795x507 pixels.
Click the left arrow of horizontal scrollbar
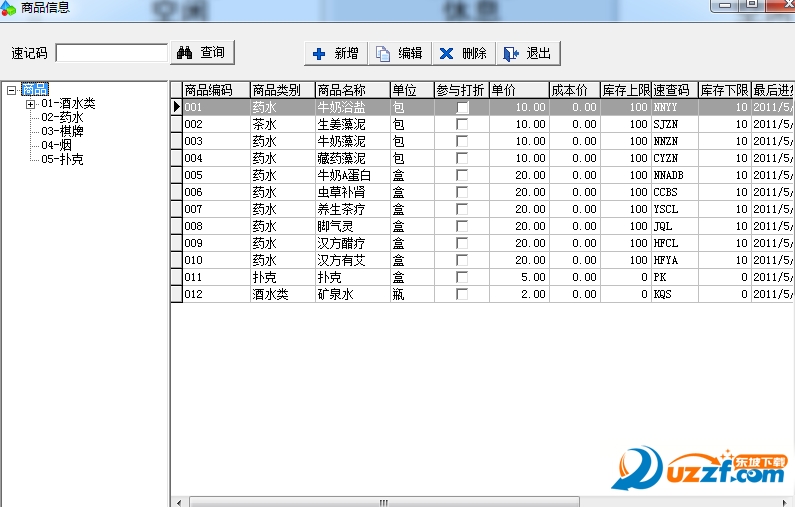point(179,502)
